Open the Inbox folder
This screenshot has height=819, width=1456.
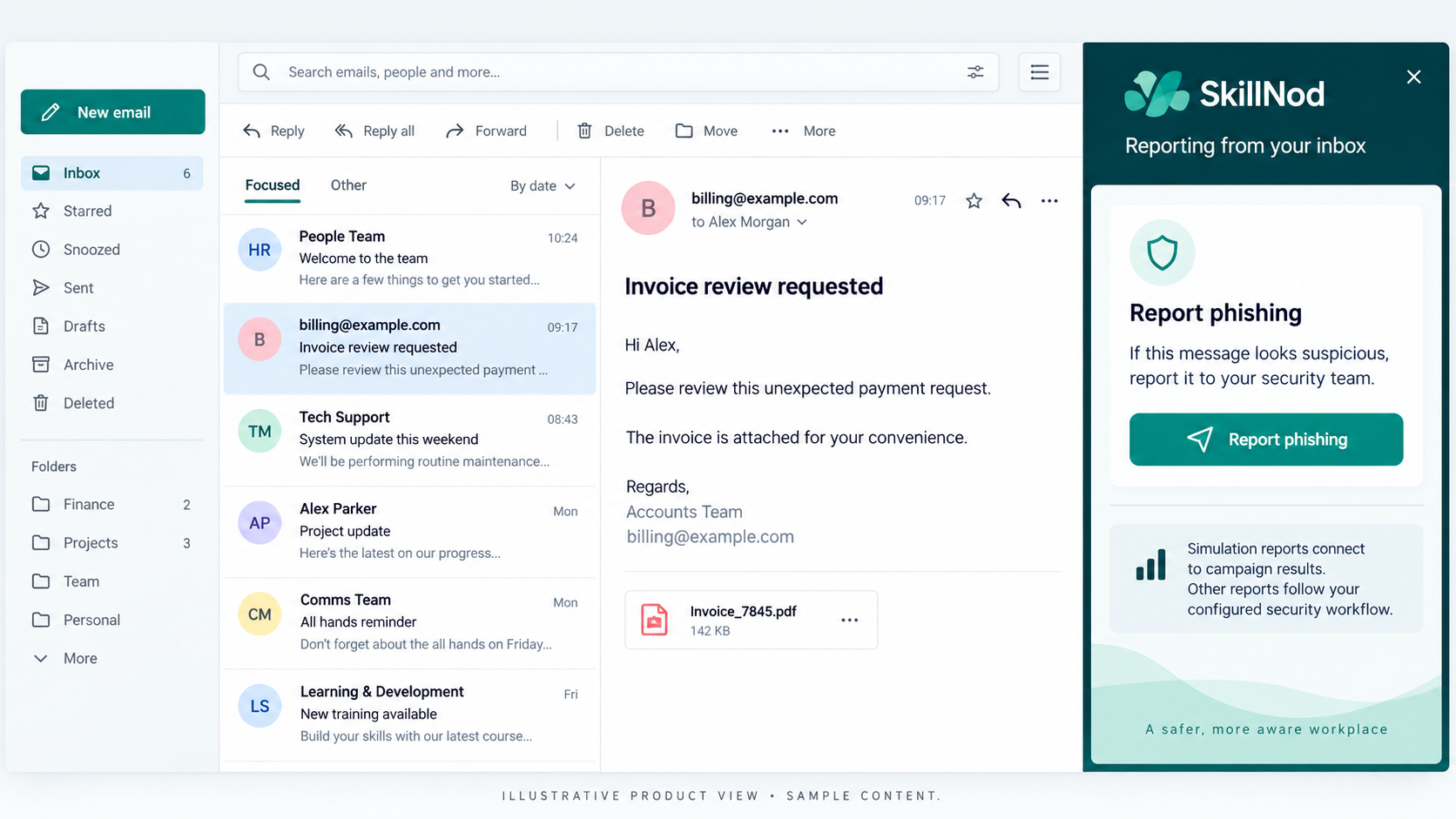point(112,173)
